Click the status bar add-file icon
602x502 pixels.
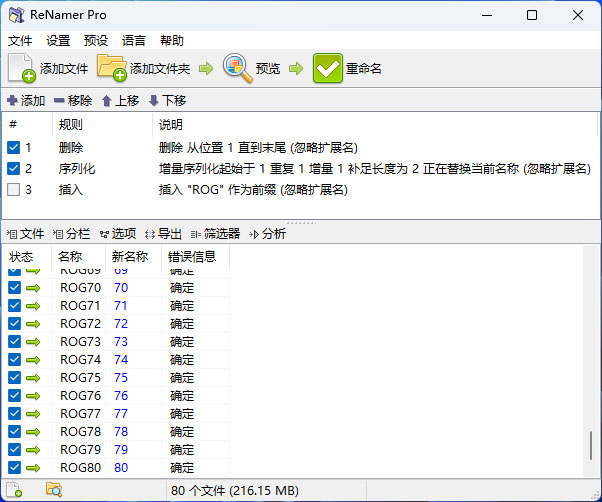click(x=14, y=490)
